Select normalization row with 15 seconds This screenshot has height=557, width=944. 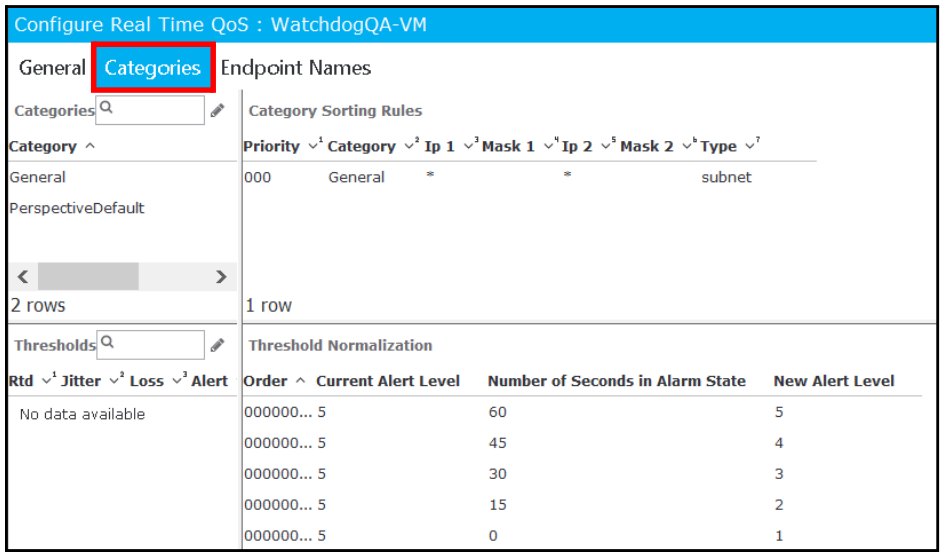pyautogui.click(x=582, y=504)
